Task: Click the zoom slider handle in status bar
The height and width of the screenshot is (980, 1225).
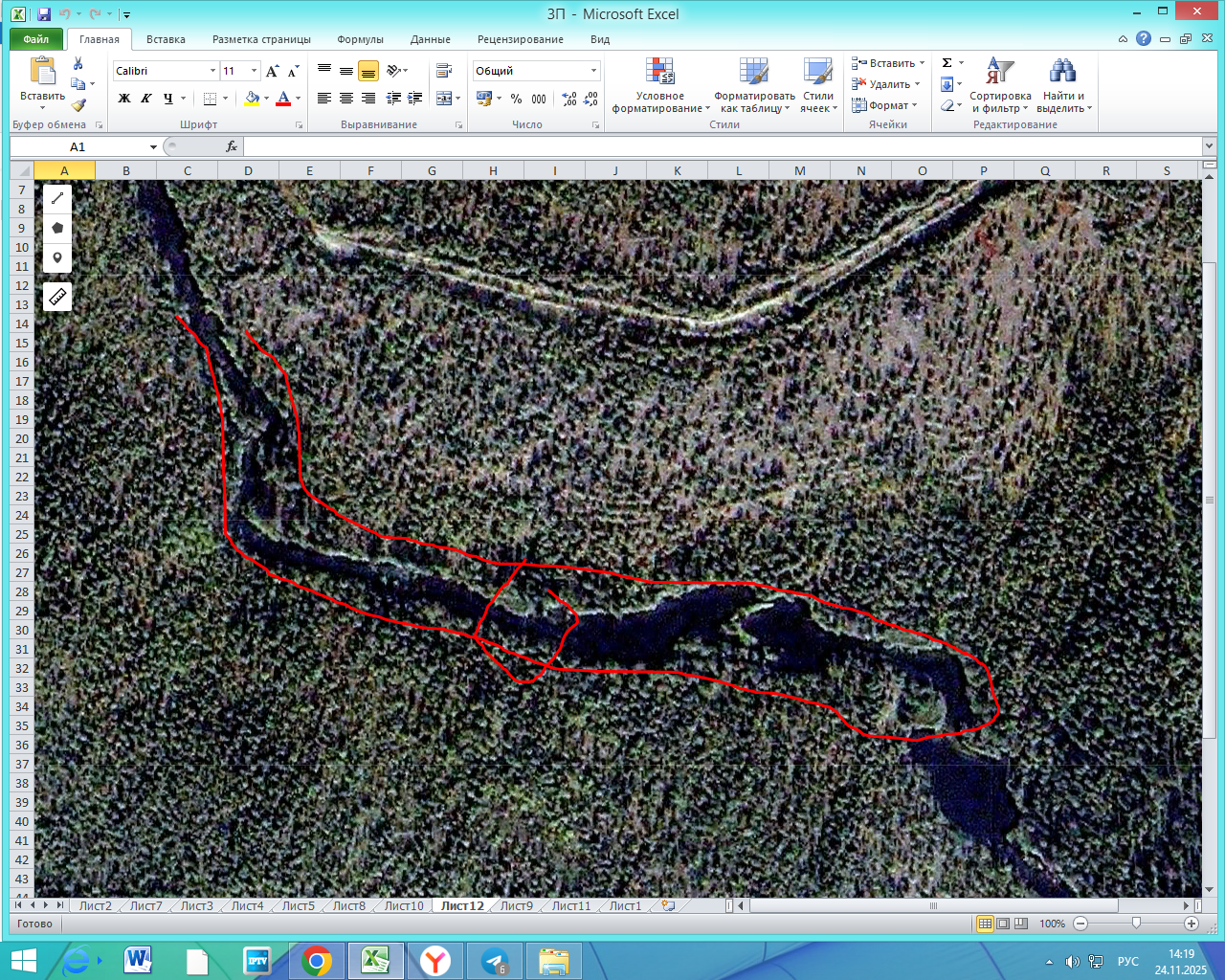Action: pyautogui.click(x=1136, y=924)
